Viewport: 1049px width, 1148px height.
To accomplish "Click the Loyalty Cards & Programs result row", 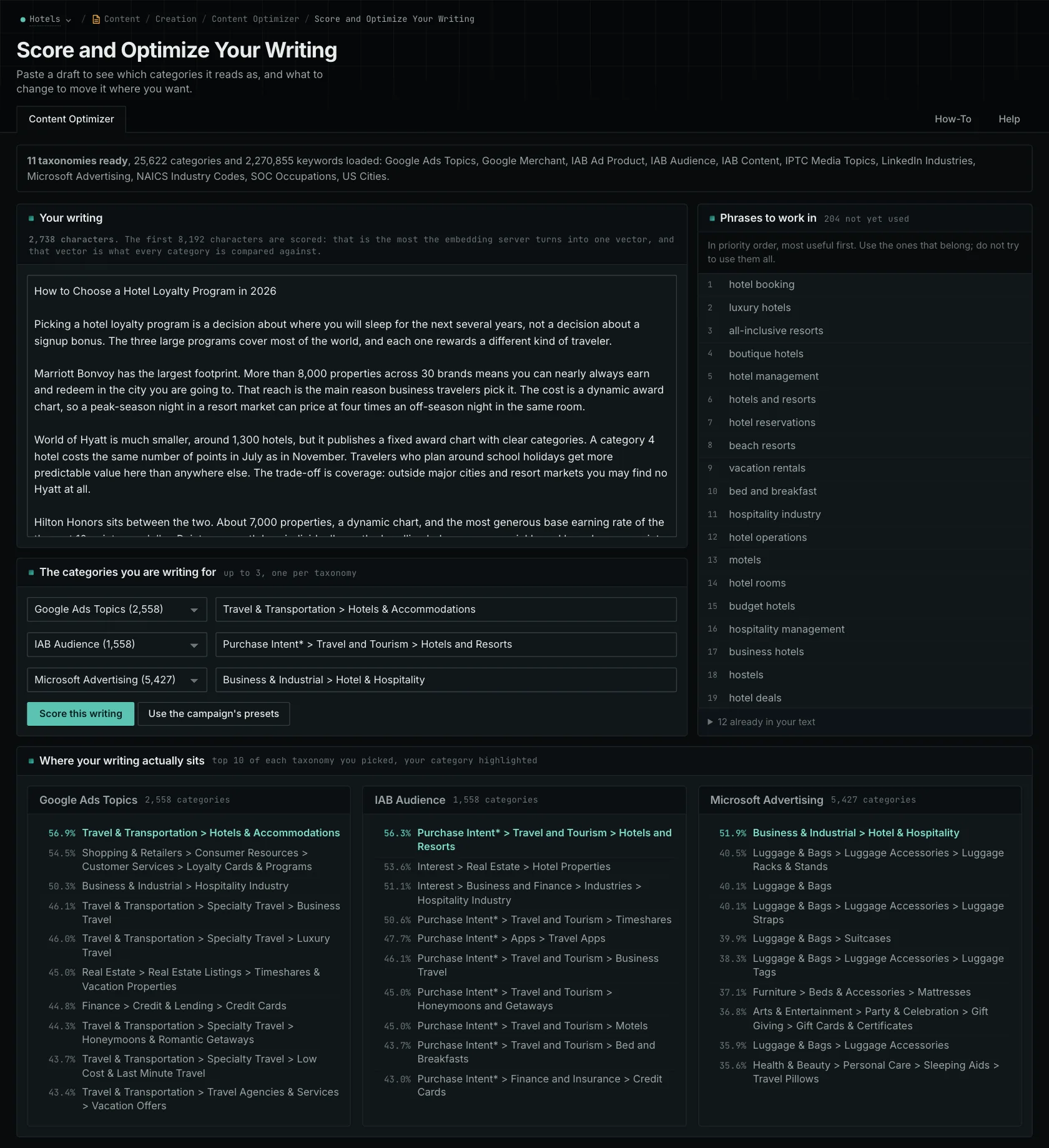I will (x=194, y=860).
